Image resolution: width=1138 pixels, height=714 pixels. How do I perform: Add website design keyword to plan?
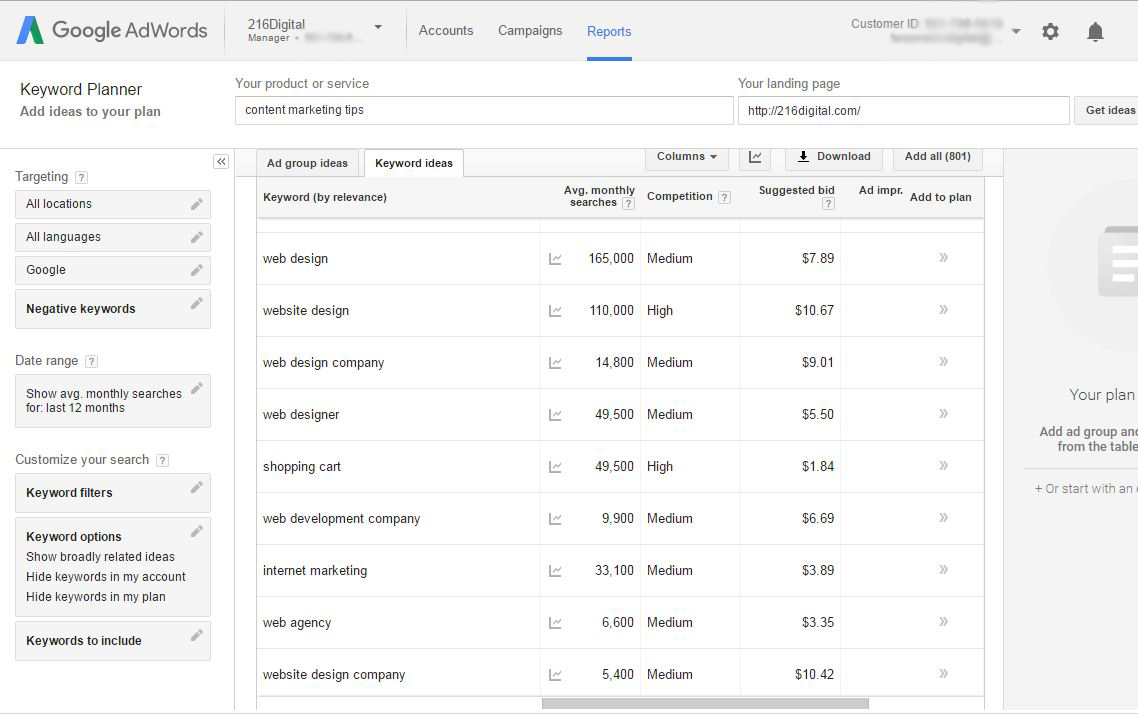943,310
